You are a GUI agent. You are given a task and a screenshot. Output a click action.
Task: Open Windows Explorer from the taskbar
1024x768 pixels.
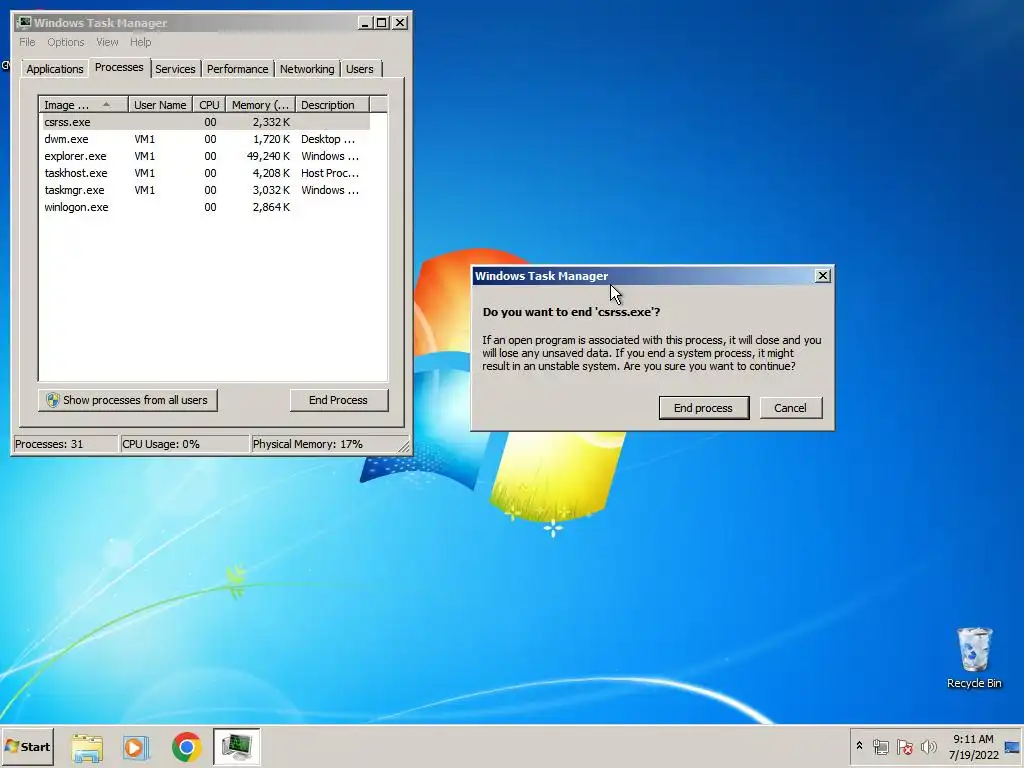click(x=87, y=747)
